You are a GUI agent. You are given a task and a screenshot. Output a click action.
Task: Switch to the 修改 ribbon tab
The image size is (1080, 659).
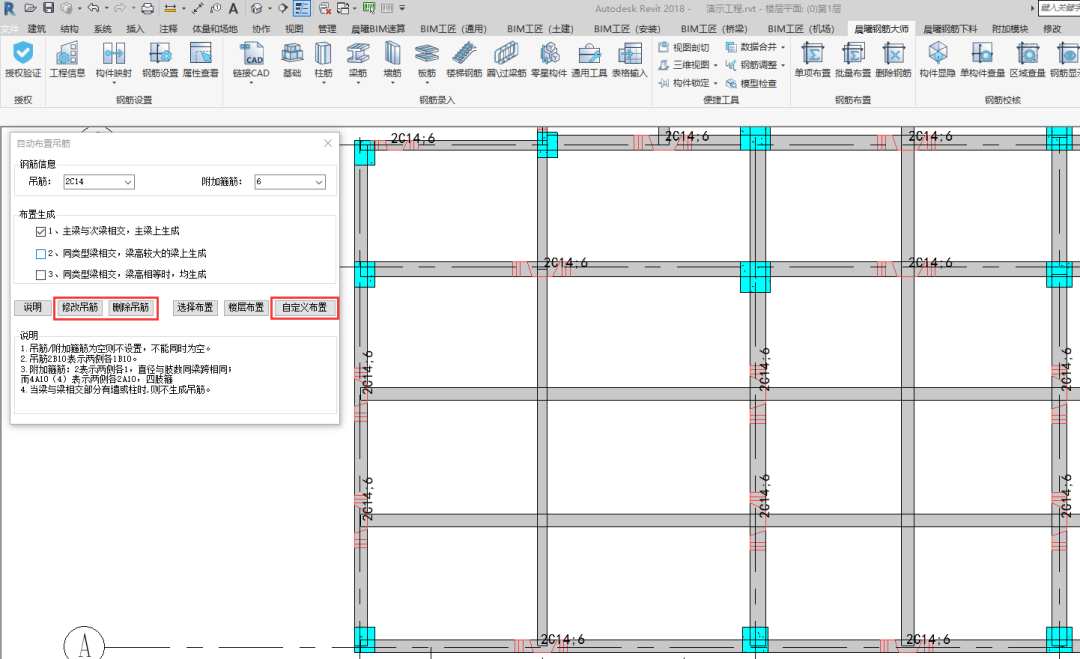(x=1052, y=29)
